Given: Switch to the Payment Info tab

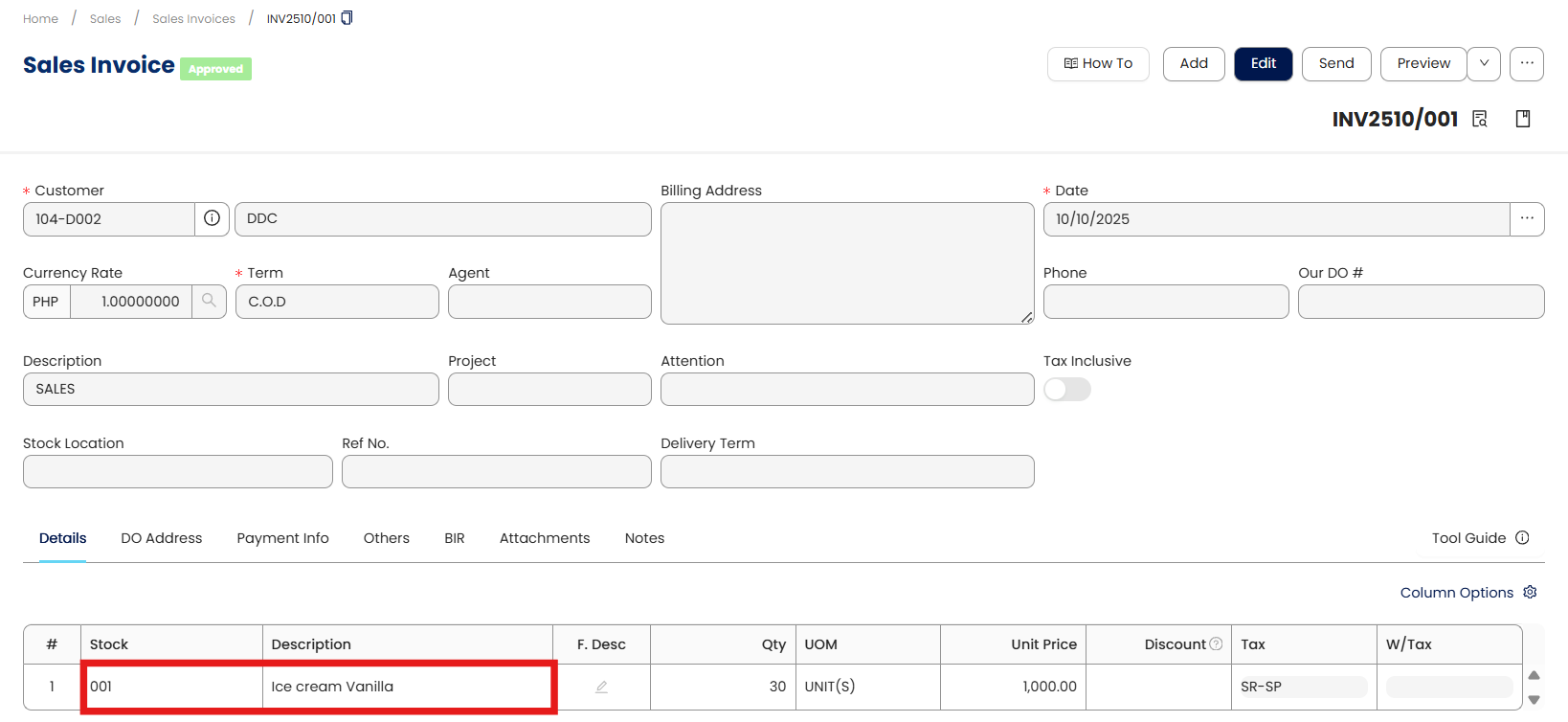Looking at the screenshot, I should point(282,538).
